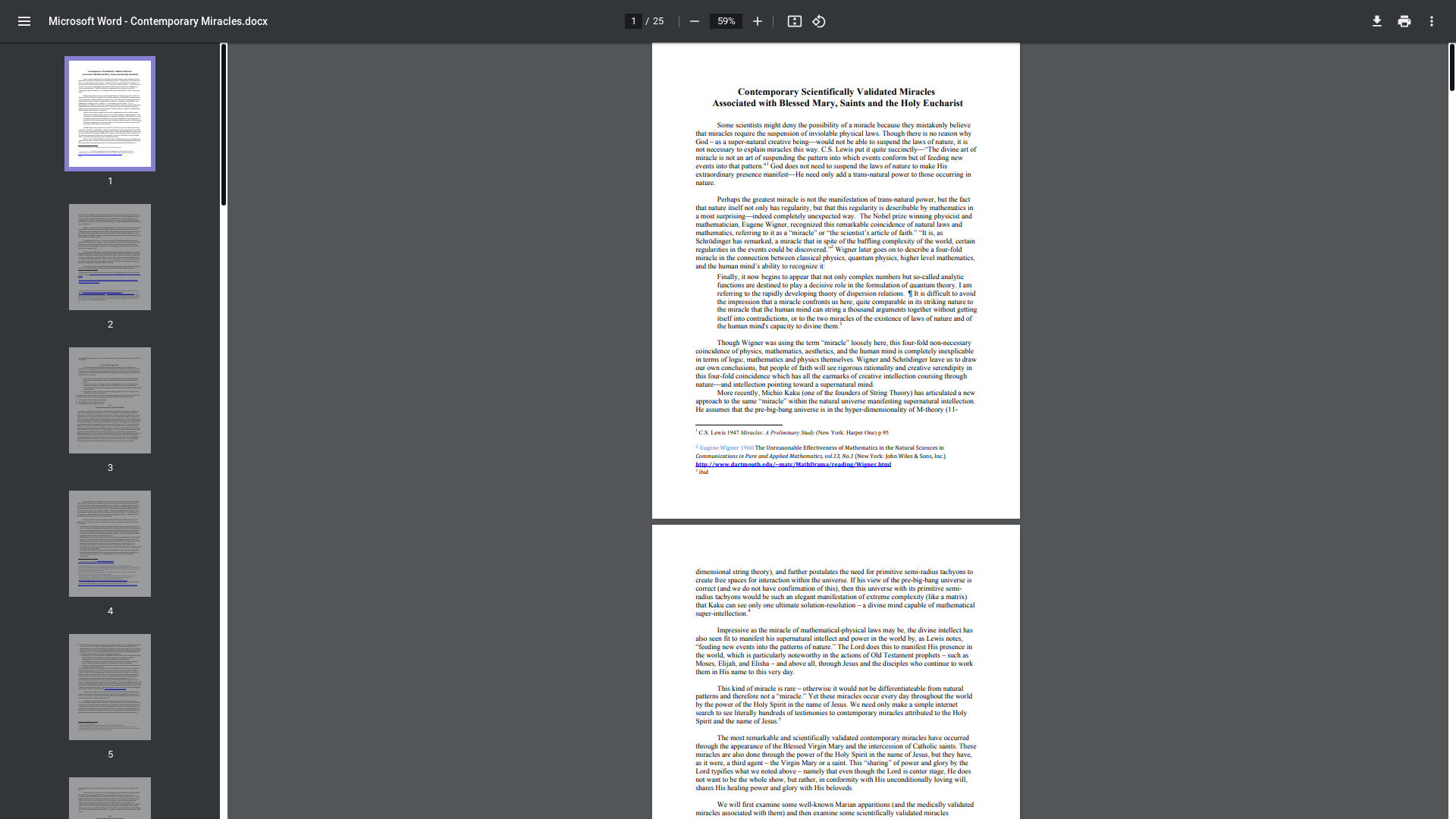
Task: Zoom out with the minus icon
Action: point(694,21)
